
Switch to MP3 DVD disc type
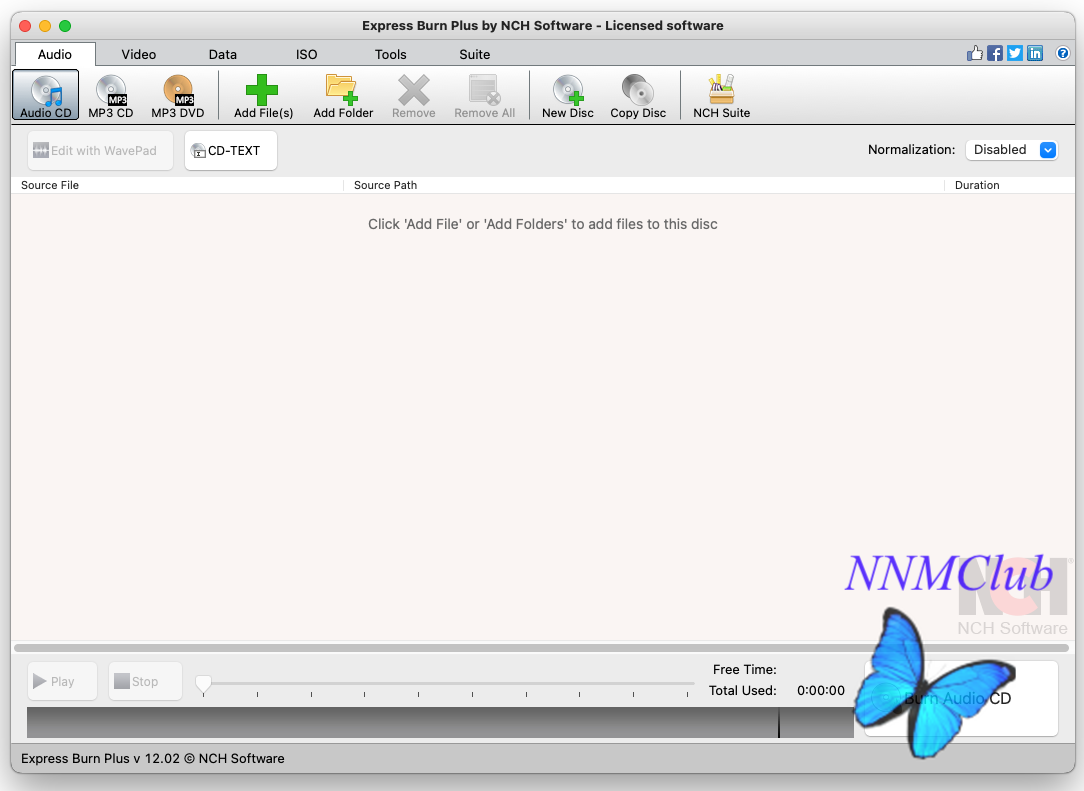click(178, 95)
